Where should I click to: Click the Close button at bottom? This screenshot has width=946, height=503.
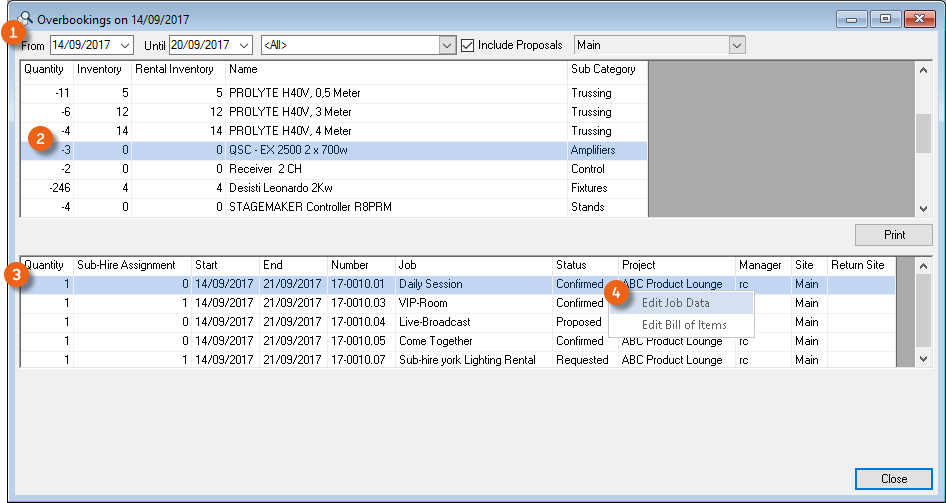[893, 479]
